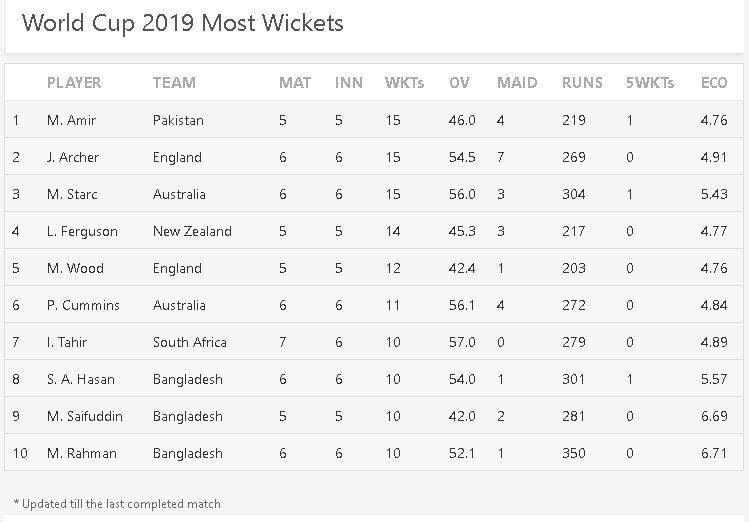Click the TEAM column header
Screen dimensions: 749x522
(174, 83)
